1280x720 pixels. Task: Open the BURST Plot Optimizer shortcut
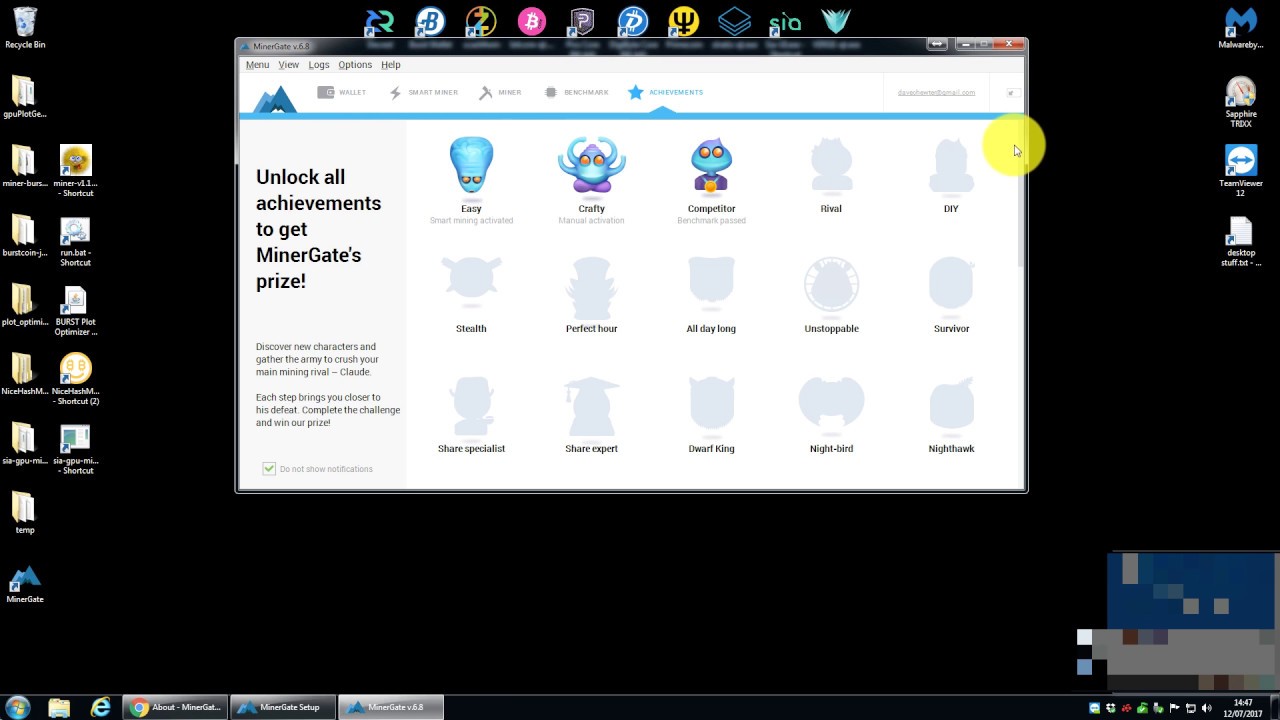(75, 311)
